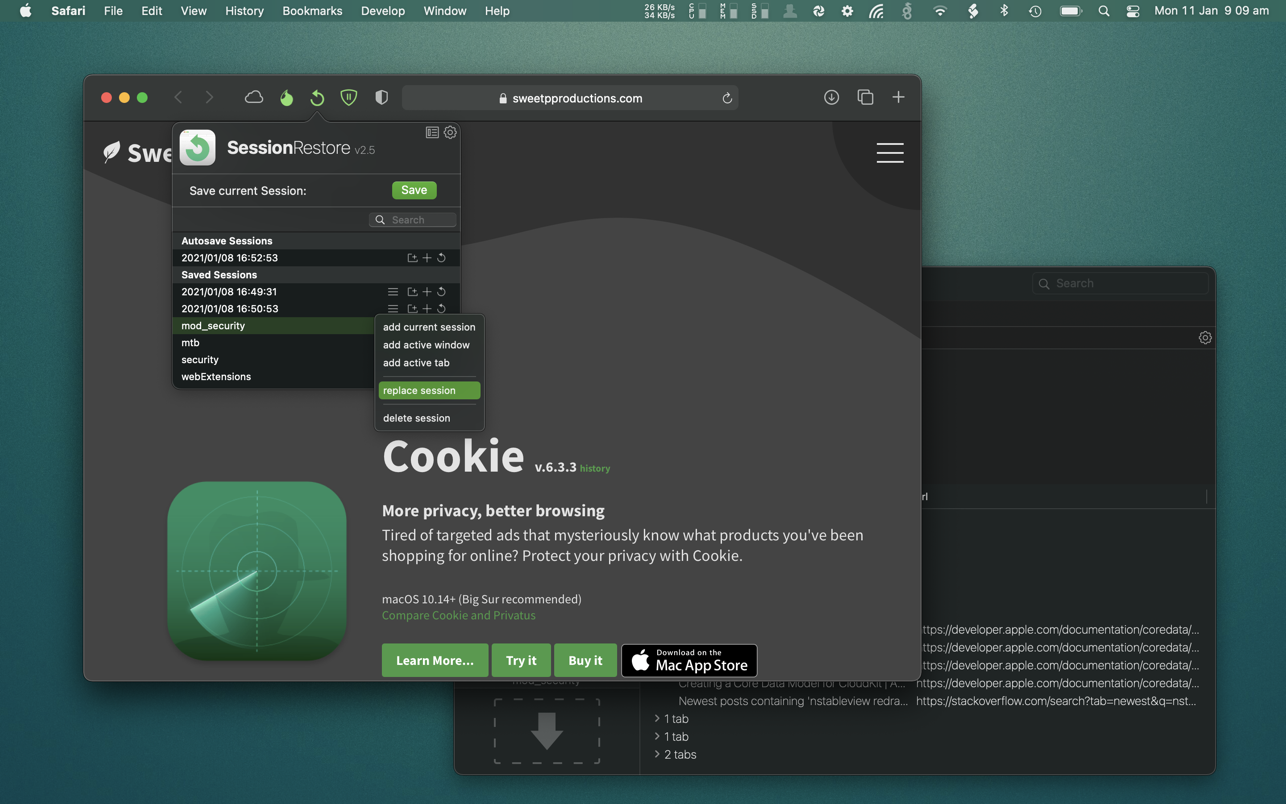This screenshot has height=804, width=1286.
Task: Open list menu for 16:49:31 session
Action: point(393,292)
